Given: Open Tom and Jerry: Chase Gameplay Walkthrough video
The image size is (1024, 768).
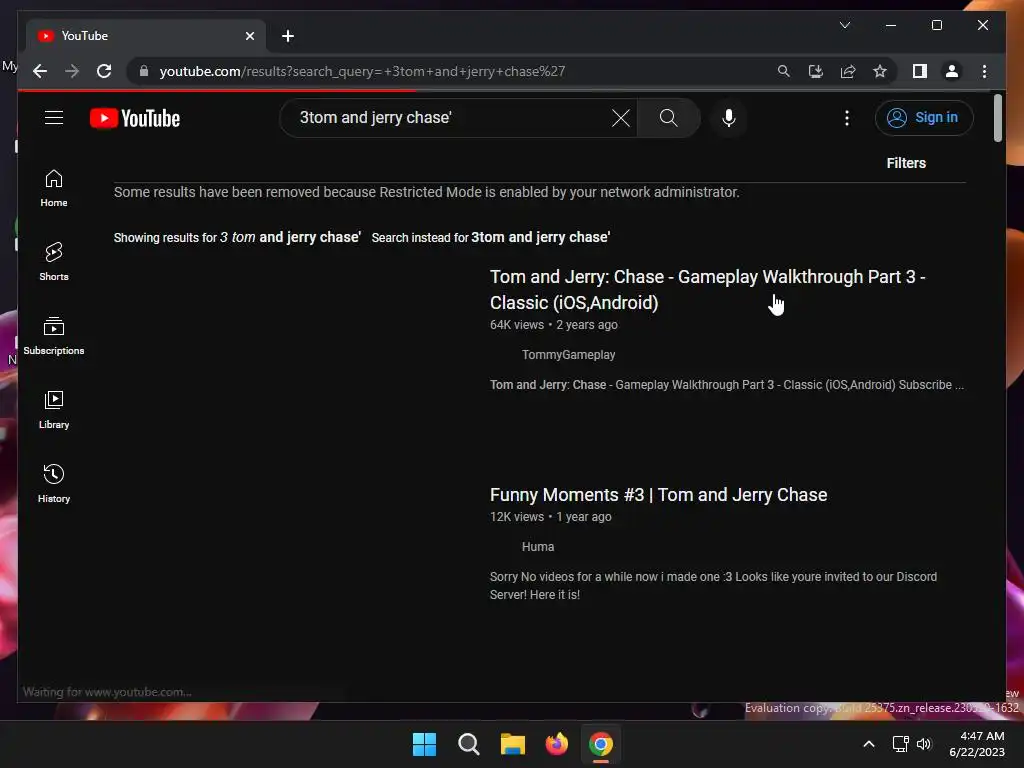Looking at the screenshot, I should pos(707,289).
